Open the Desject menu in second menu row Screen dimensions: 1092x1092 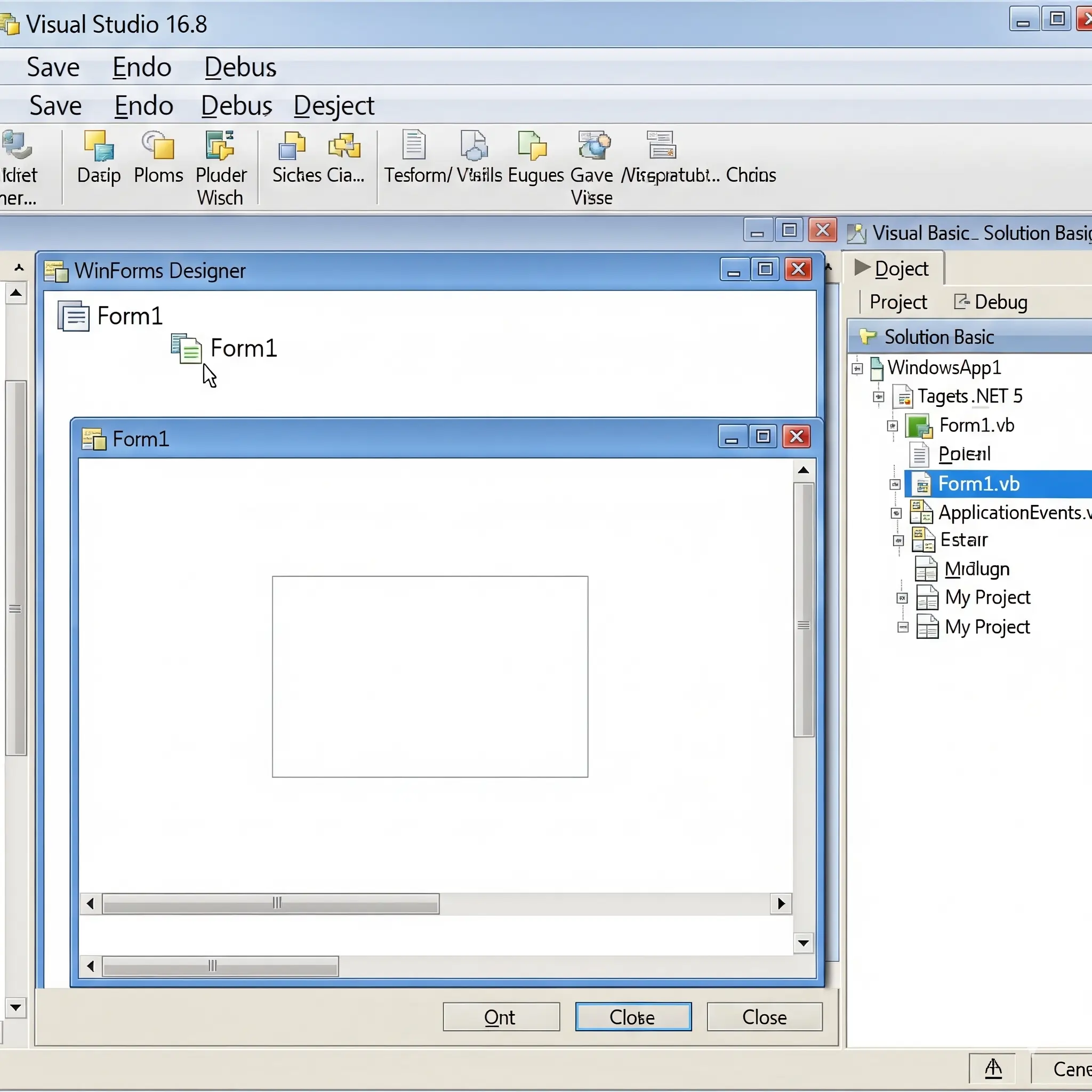(x=334, y=106)
